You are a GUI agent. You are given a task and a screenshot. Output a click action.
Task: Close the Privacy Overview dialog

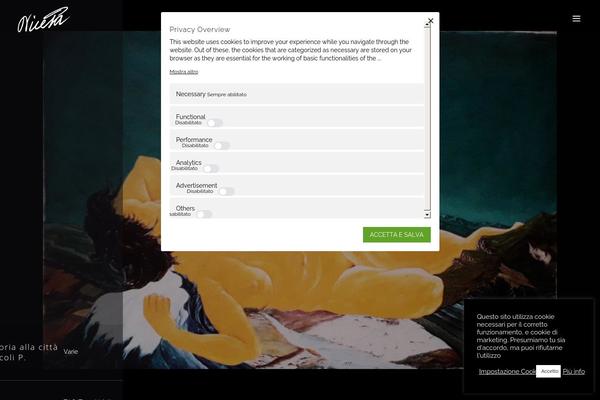click(x=430, y=21)
